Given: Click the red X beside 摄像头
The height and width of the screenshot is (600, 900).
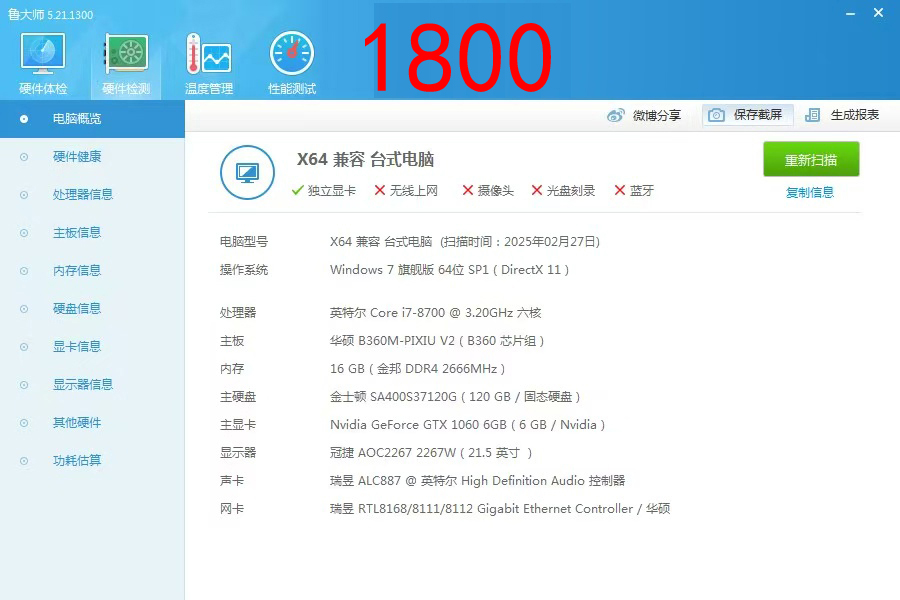Looking at the screenshot, I should click(468, 190).
